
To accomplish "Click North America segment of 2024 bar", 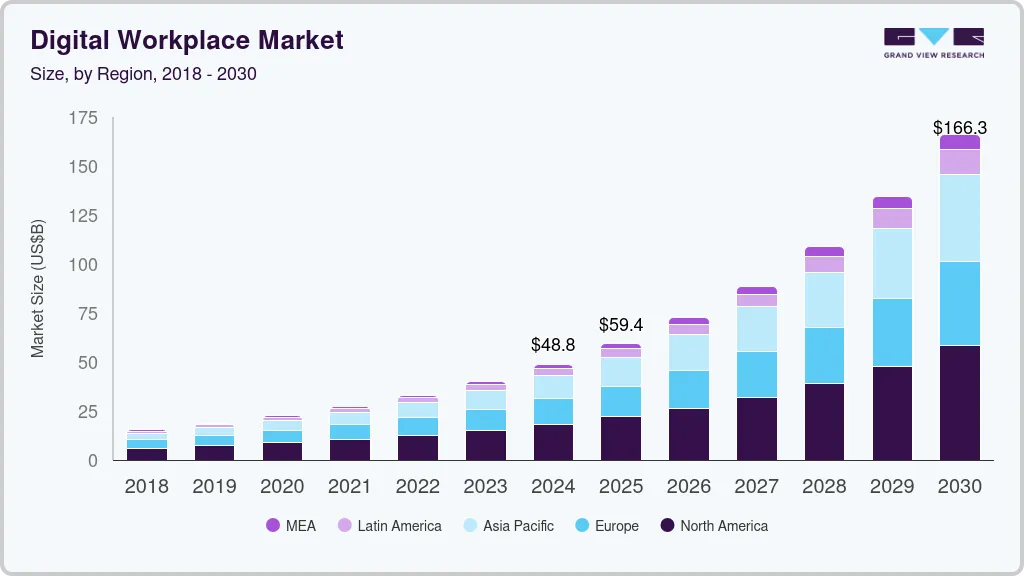I will point(553,442).
